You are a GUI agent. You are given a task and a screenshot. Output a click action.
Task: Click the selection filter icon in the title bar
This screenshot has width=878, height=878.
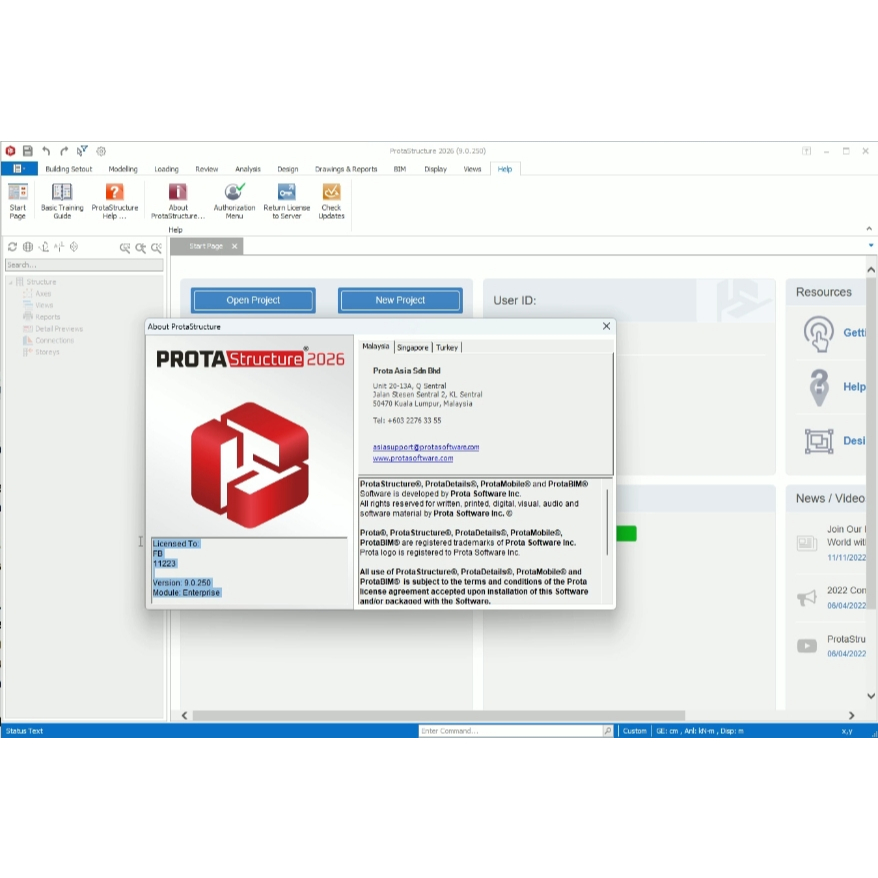point(82,151)
